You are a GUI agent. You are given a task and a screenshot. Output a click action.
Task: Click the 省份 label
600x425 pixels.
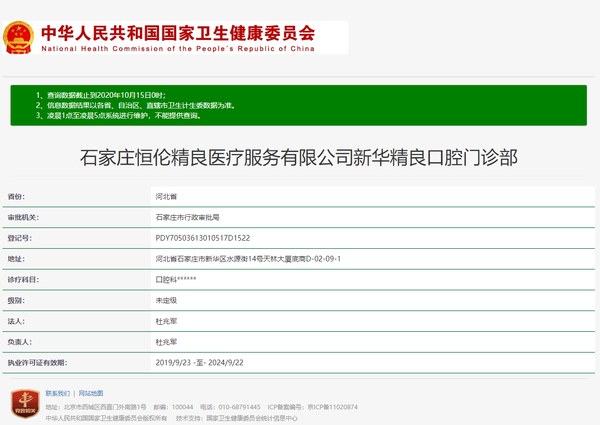[x=16, y=197]
